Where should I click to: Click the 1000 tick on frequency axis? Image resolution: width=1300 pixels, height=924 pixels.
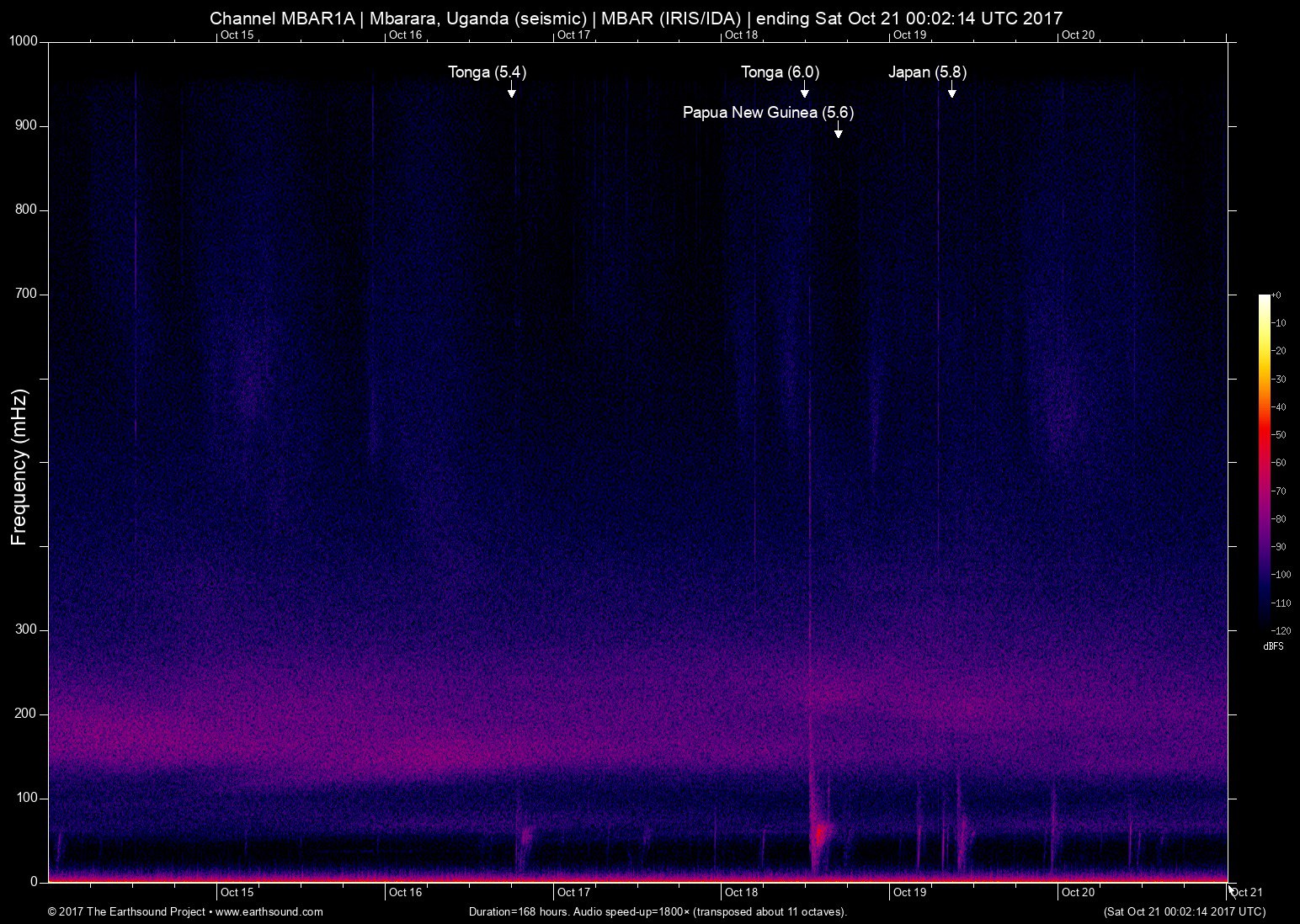pos(24,41)
